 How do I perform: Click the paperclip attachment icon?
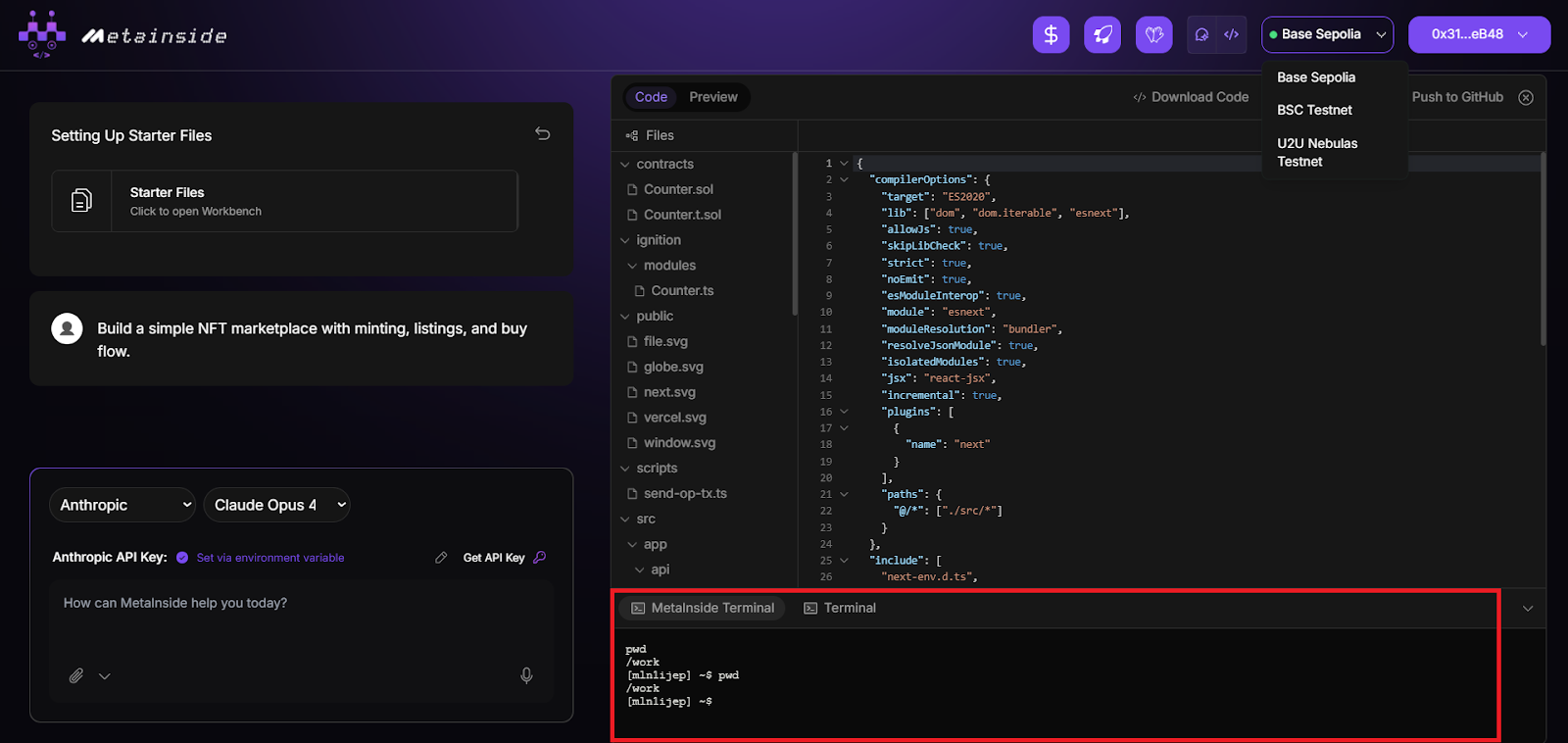pyautogui.click(x=76, y=675)
